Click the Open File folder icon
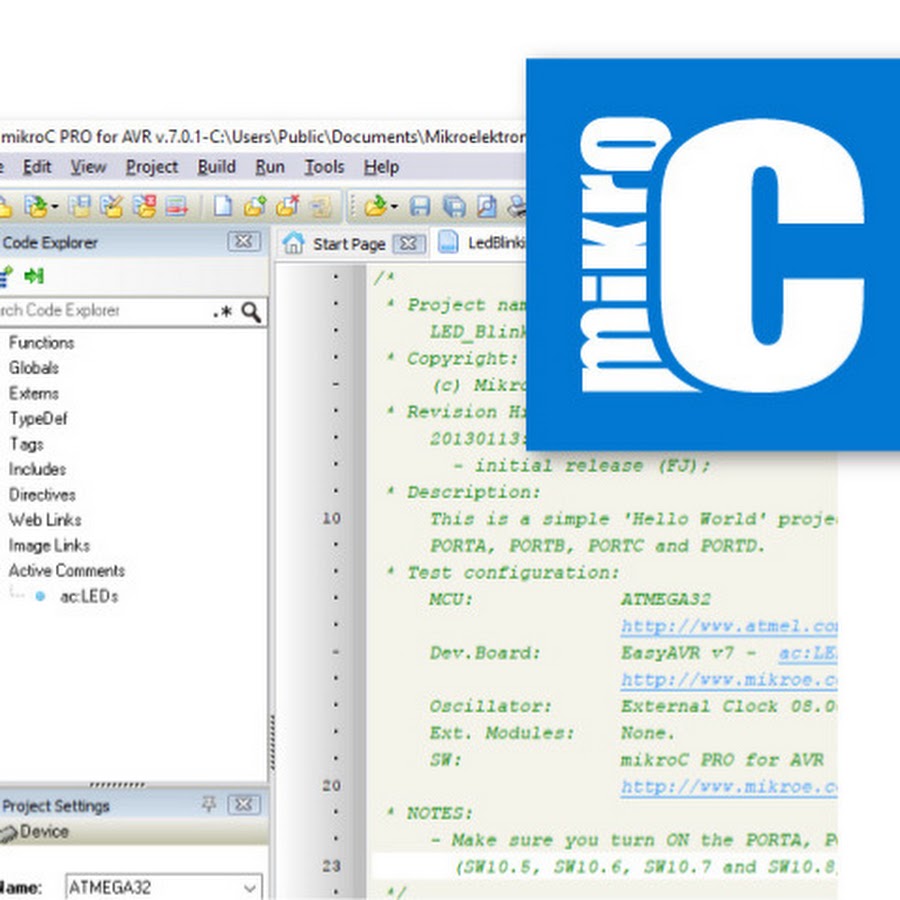900x900 pixels. click(376, 206)
